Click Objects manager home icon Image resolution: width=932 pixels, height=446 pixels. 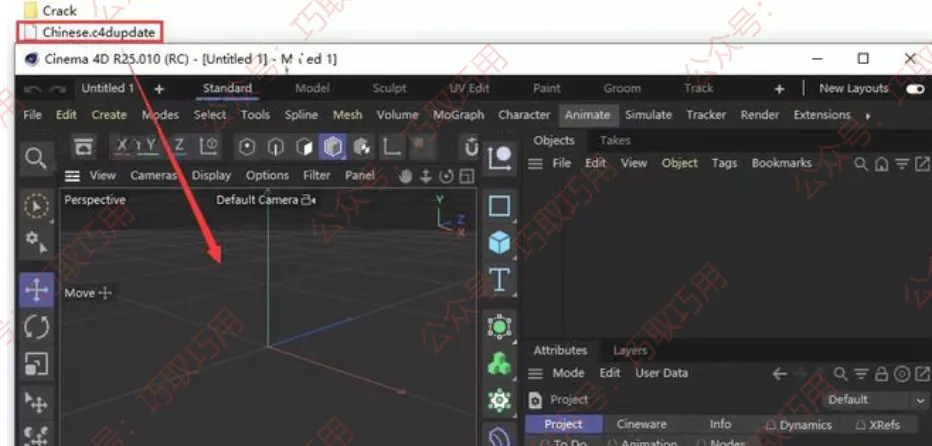[x=881, y=164]
